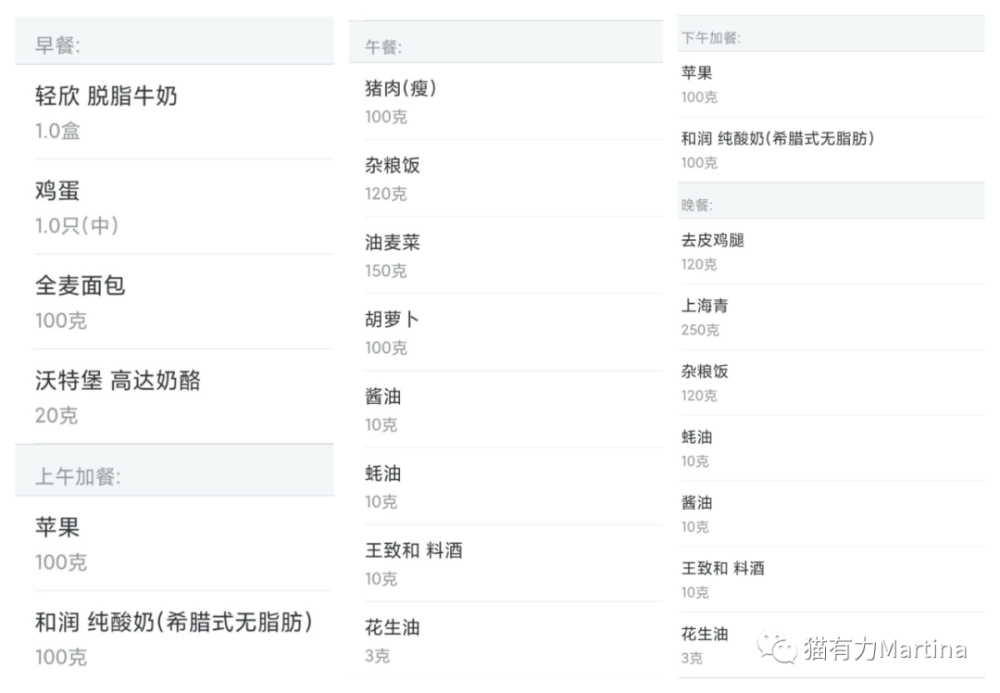Tap the 全麦面包 food row
Viewport: 1000px width, 693px height.
[x=174, y=302]
